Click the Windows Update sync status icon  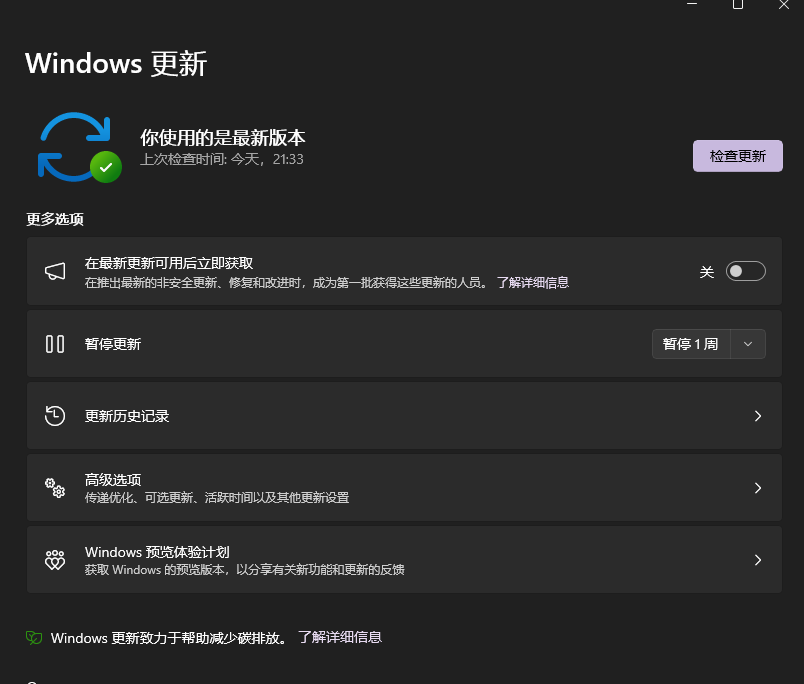79,147
